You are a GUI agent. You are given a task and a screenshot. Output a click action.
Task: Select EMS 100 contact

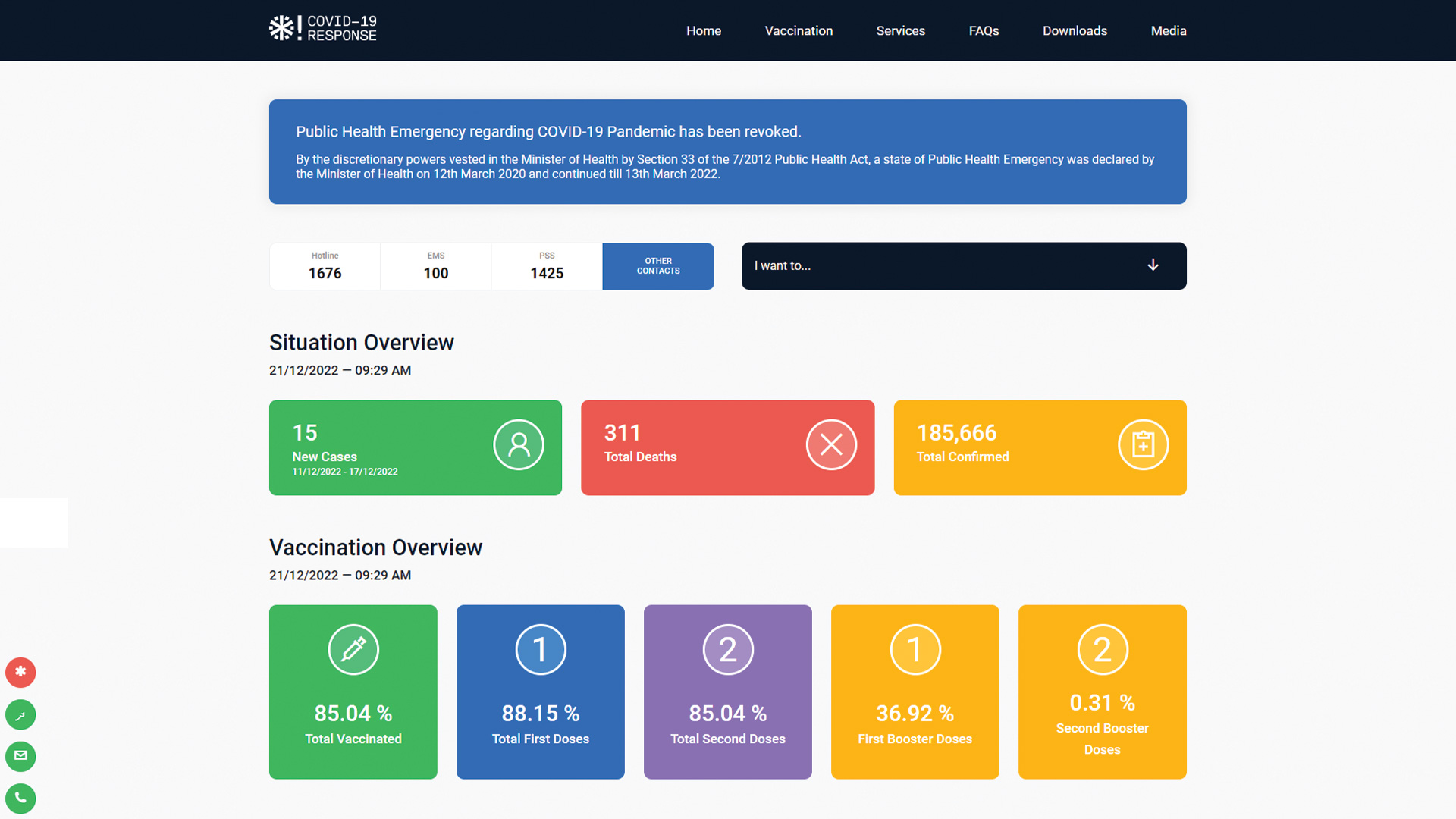click(x=436, y=266)
